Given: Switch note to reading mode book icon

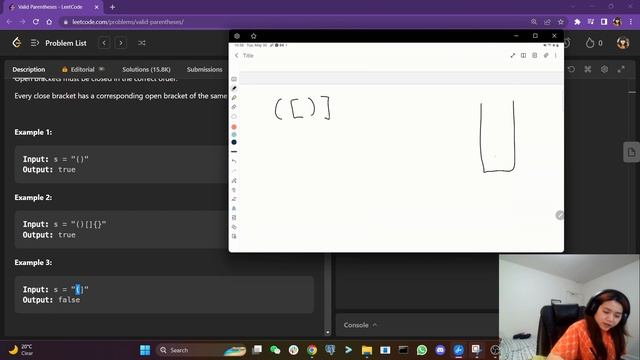Looking at the screenshot, I should tap(523, 56).
